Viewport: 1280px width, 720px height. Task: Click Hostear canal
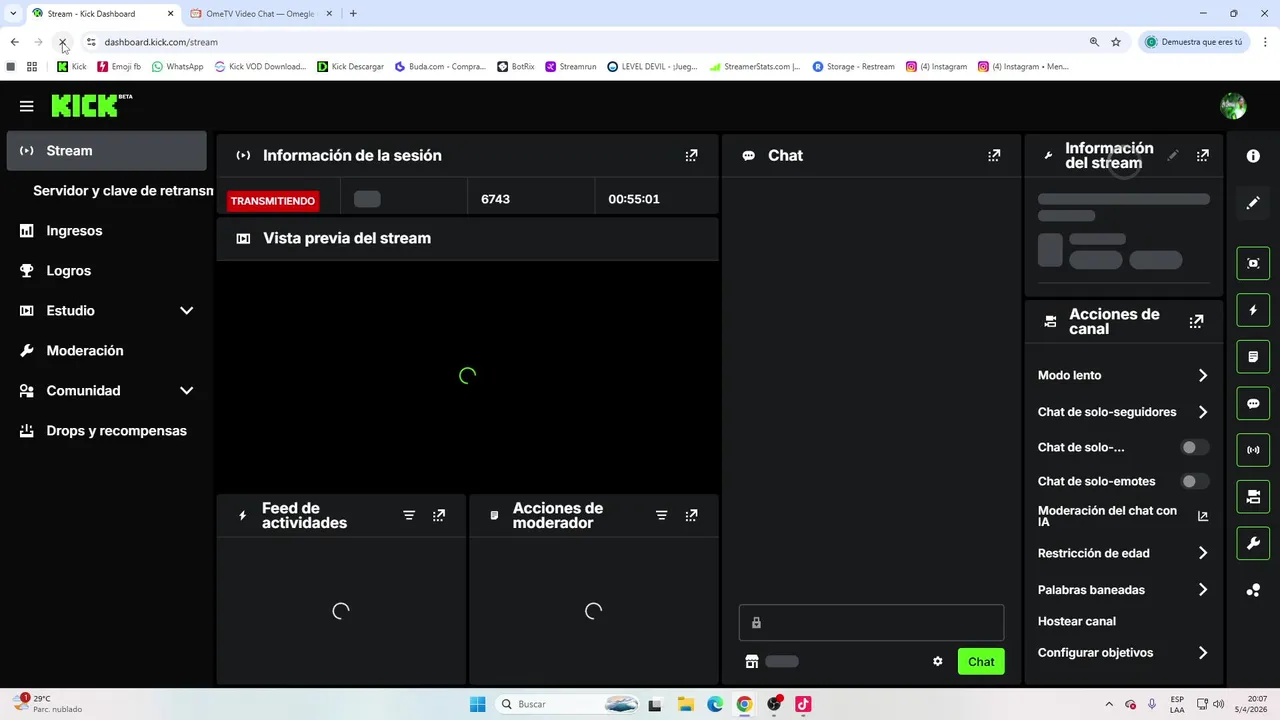pos(1076,621)
